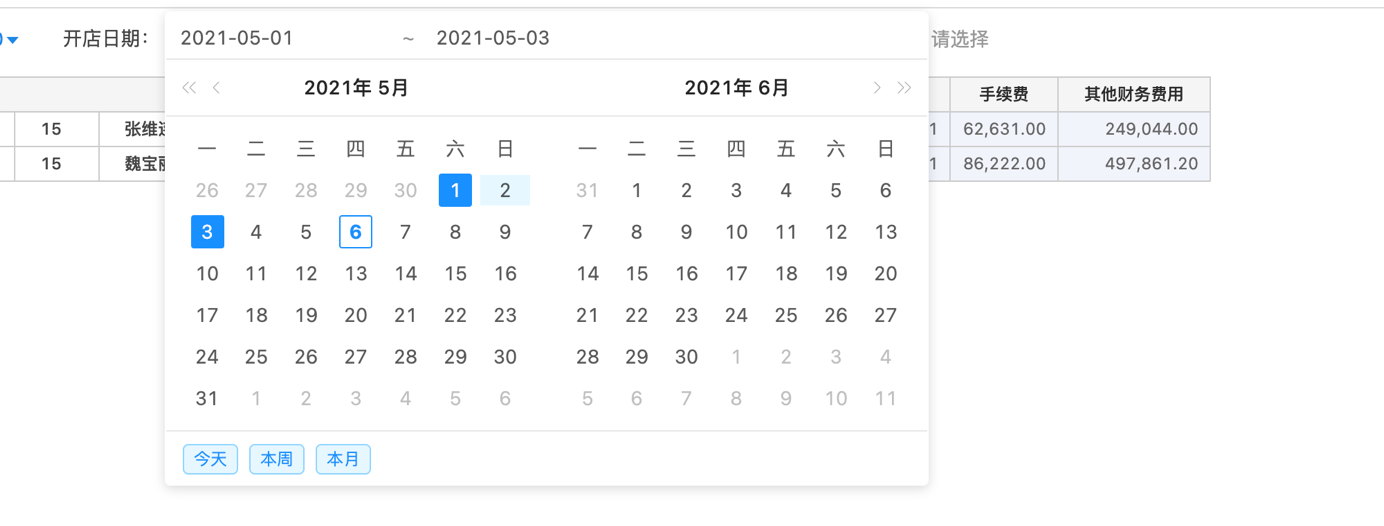Choose June 15 in the right calendar
The width and height of the screenshot is (1384, 526).
pyautogui.click(x=637, y=274)
